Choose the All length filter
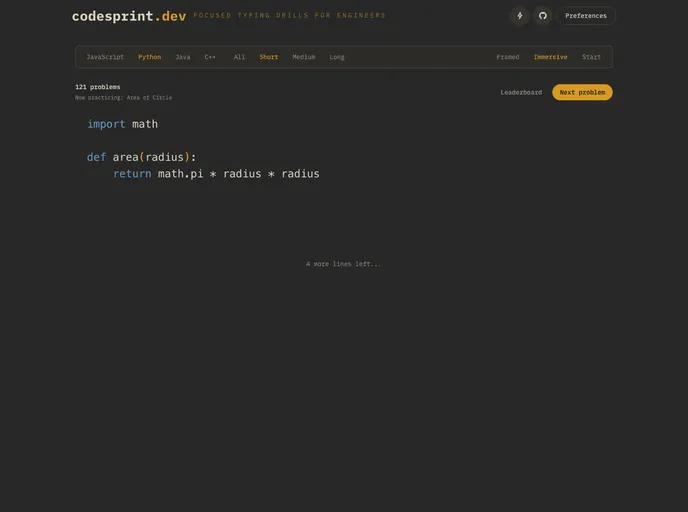Viewport: 688px width, 512px height. coord(239,57)
